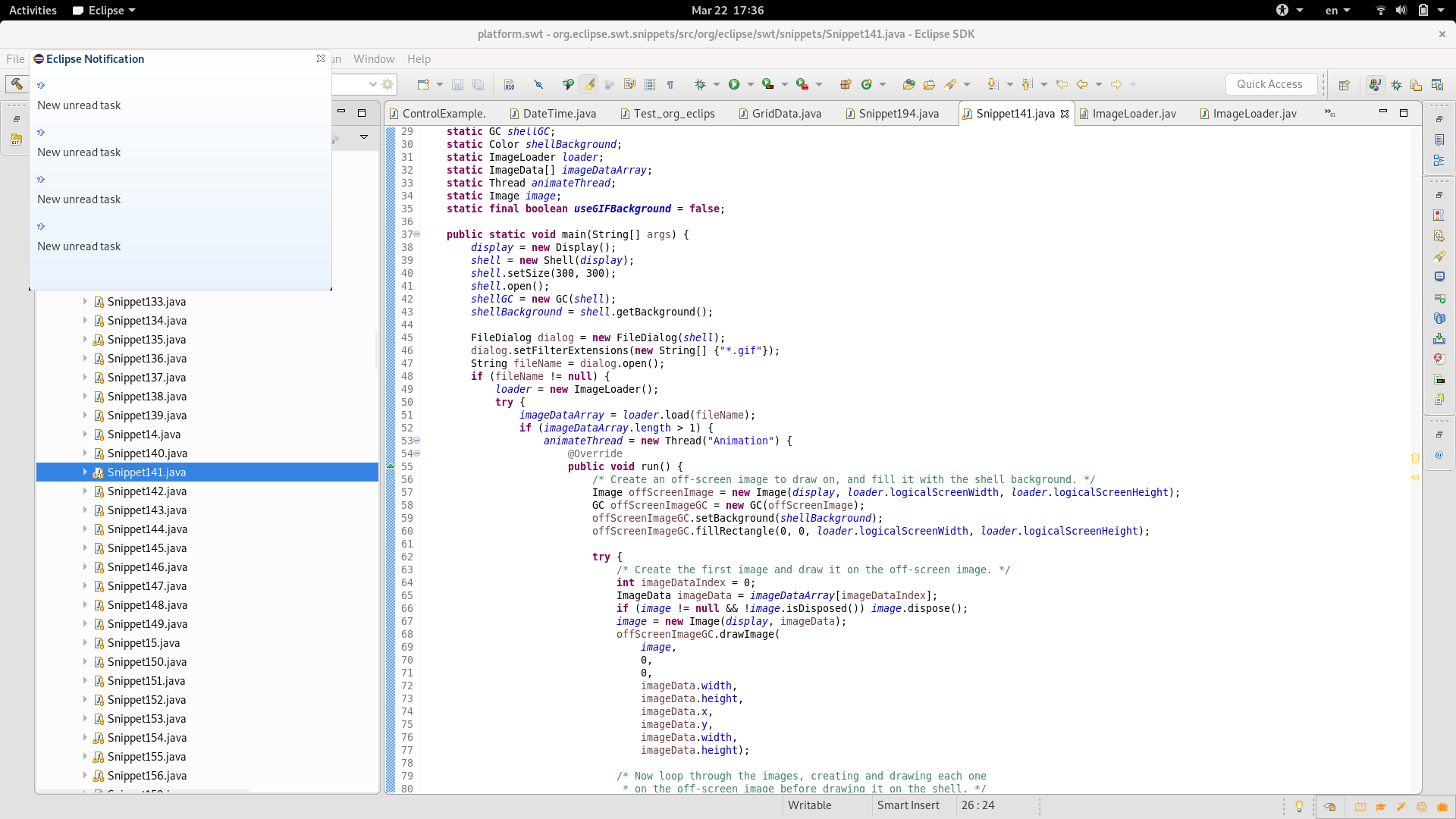Toggle Mark Occurrences highlighter button

coord(588,84)
